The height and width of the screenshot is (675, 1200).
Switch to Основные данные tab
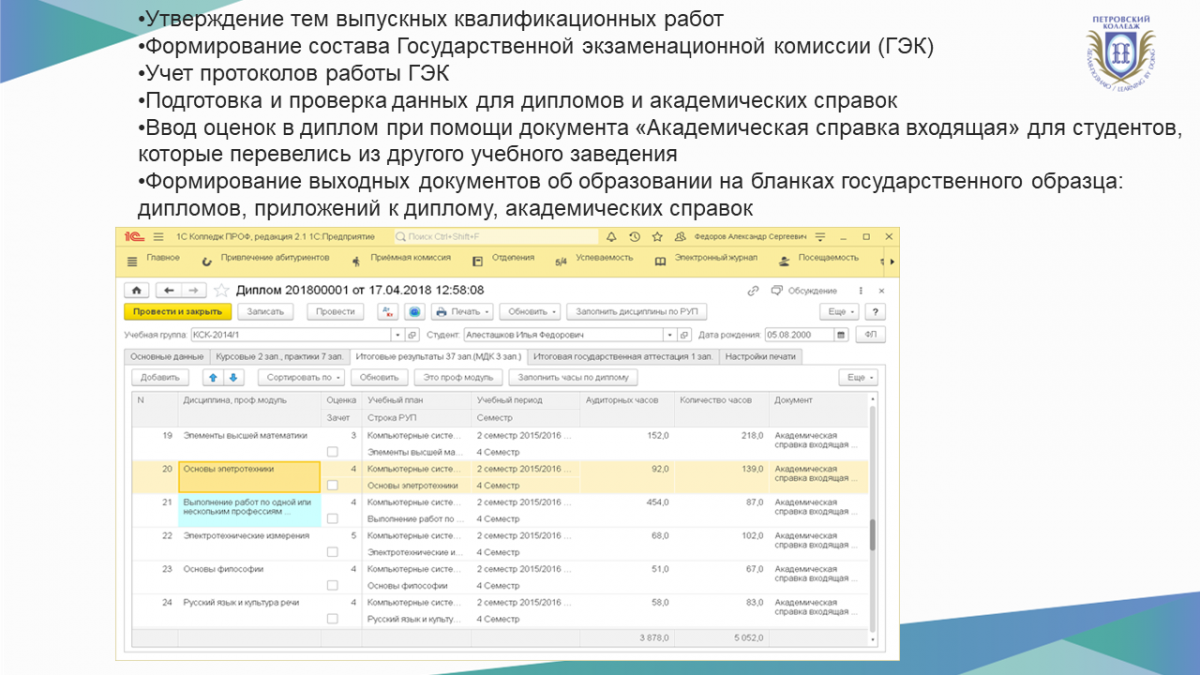[166, 356]
